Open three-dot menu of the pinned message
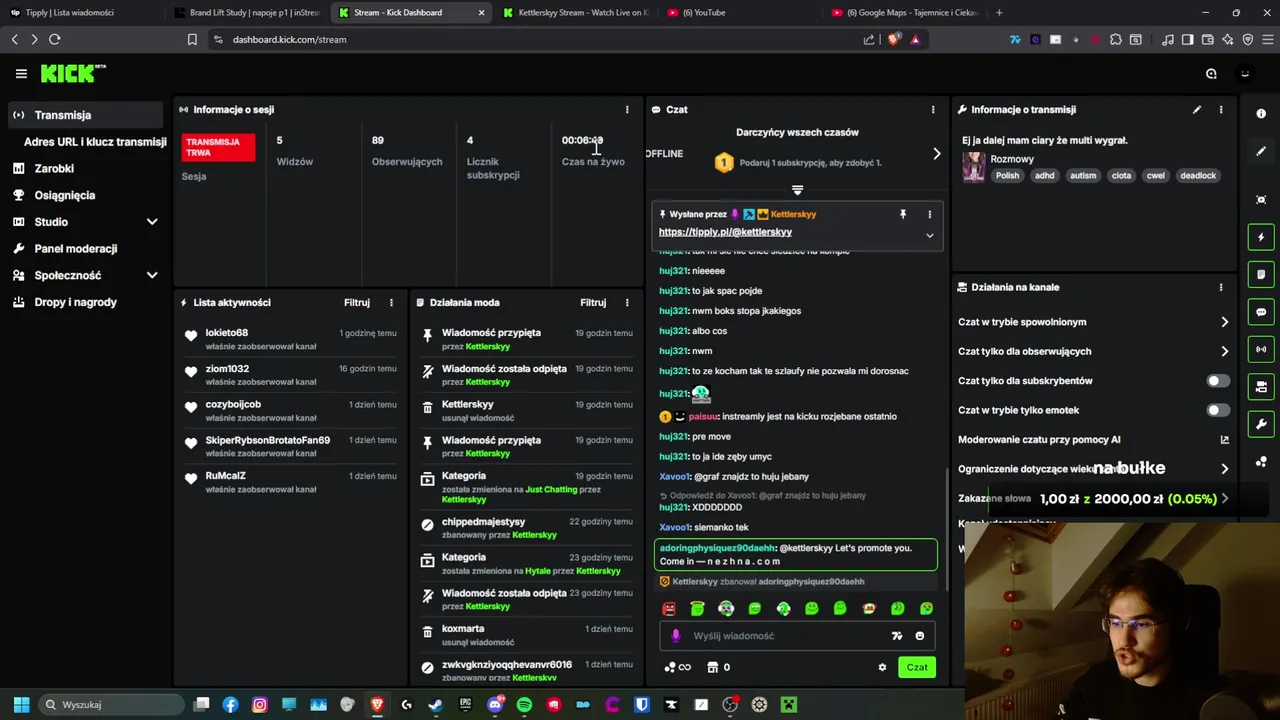The height and width of the screenshot is (720, 1280). (x=929, y=214)
